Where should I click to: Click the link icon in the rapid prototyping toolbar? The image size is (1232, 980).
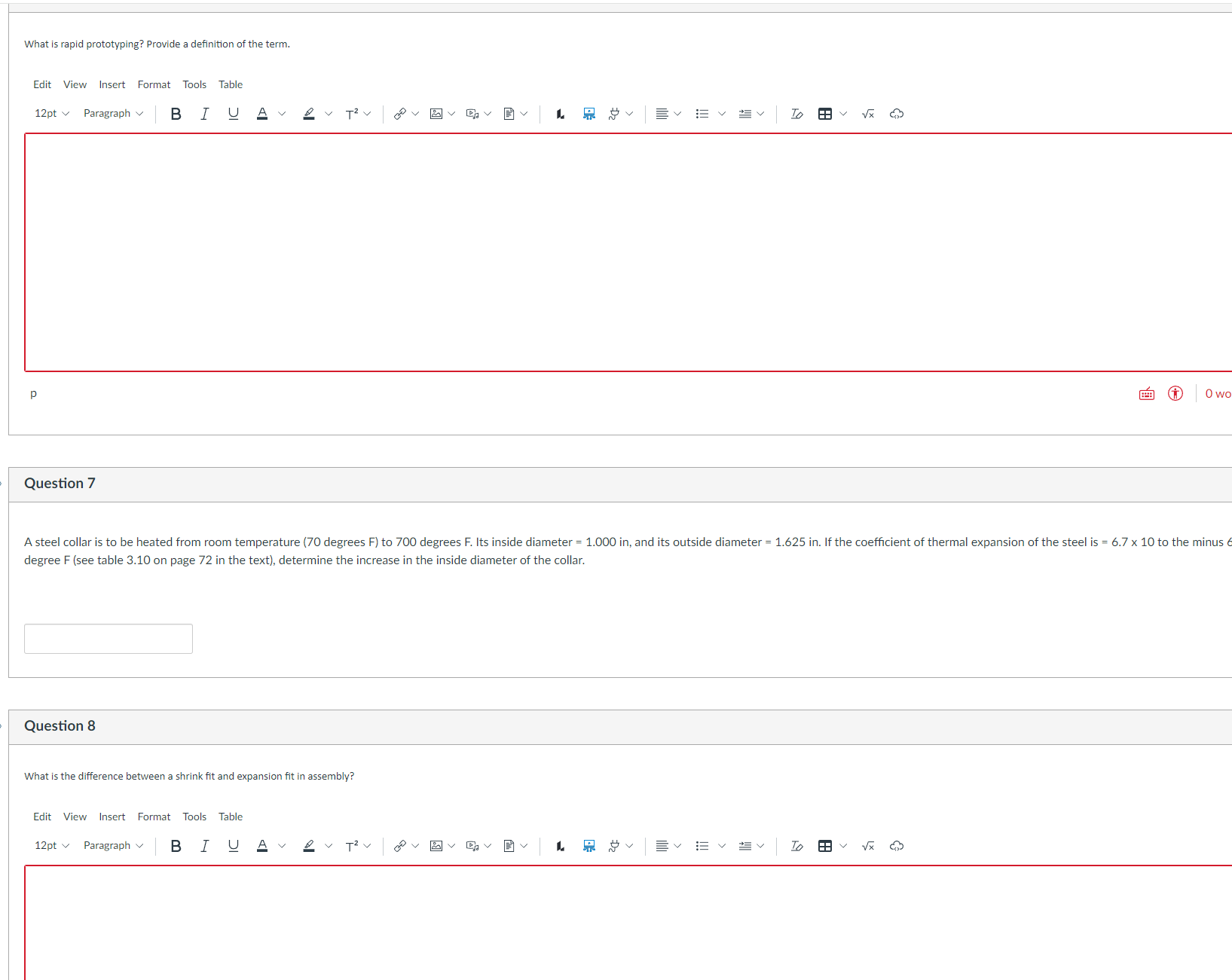[400, 114]
